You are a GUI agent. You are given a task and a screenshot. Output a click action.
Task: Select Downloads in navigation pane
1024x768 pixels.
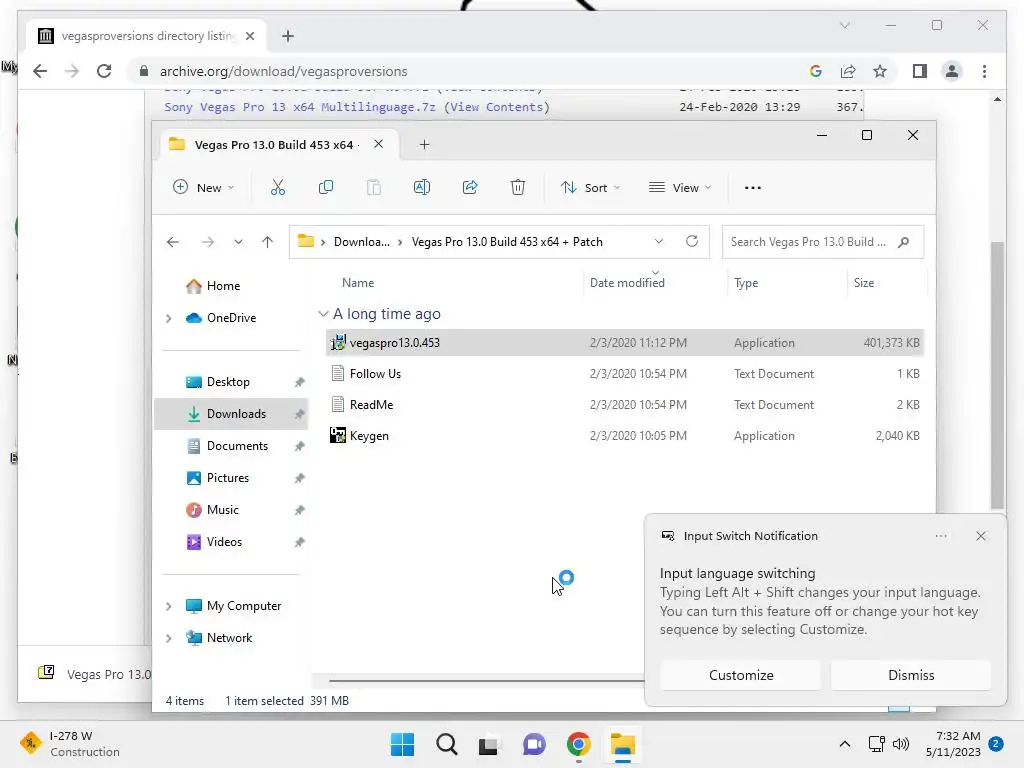click(x=231, y=414)
